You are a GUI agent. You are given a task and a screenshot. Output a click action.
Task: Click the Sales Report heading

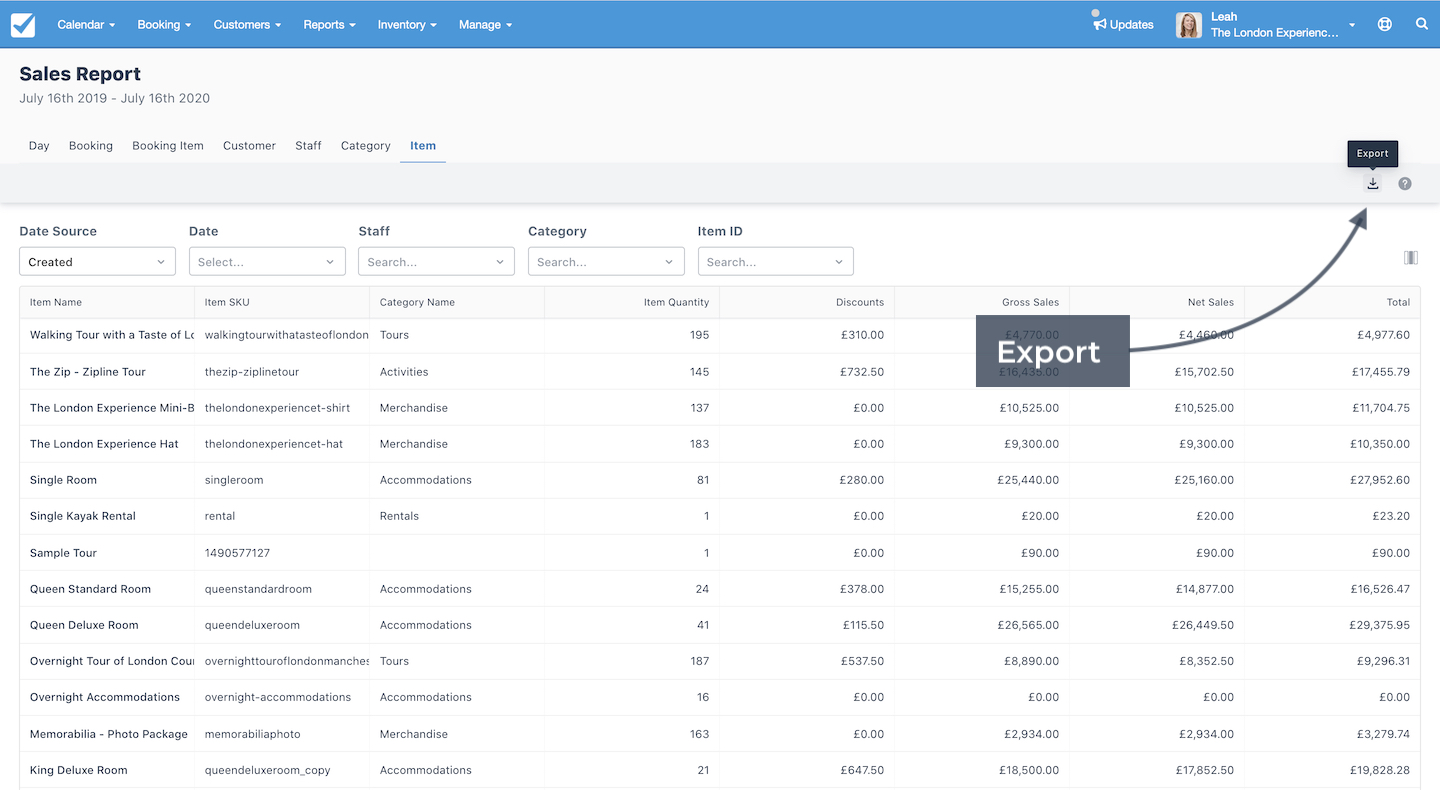pos(80,74)
